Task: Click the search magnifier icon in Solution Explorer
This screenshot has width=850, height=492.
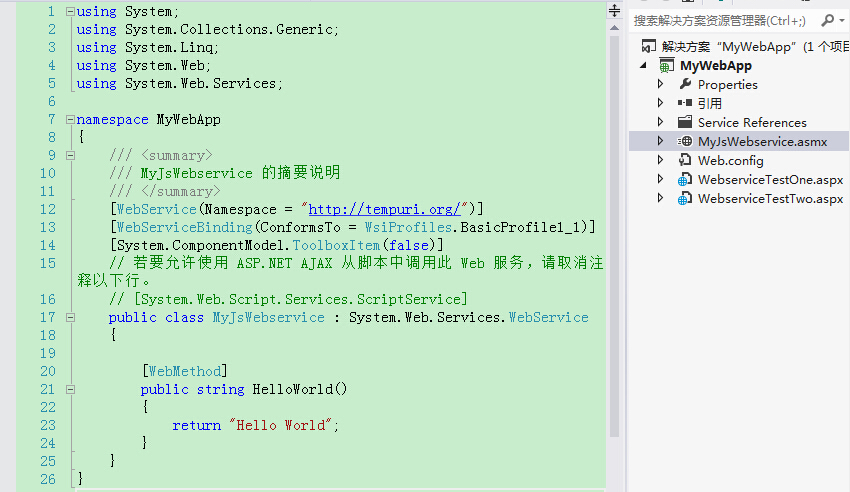Action: click(x=827, y=20)
